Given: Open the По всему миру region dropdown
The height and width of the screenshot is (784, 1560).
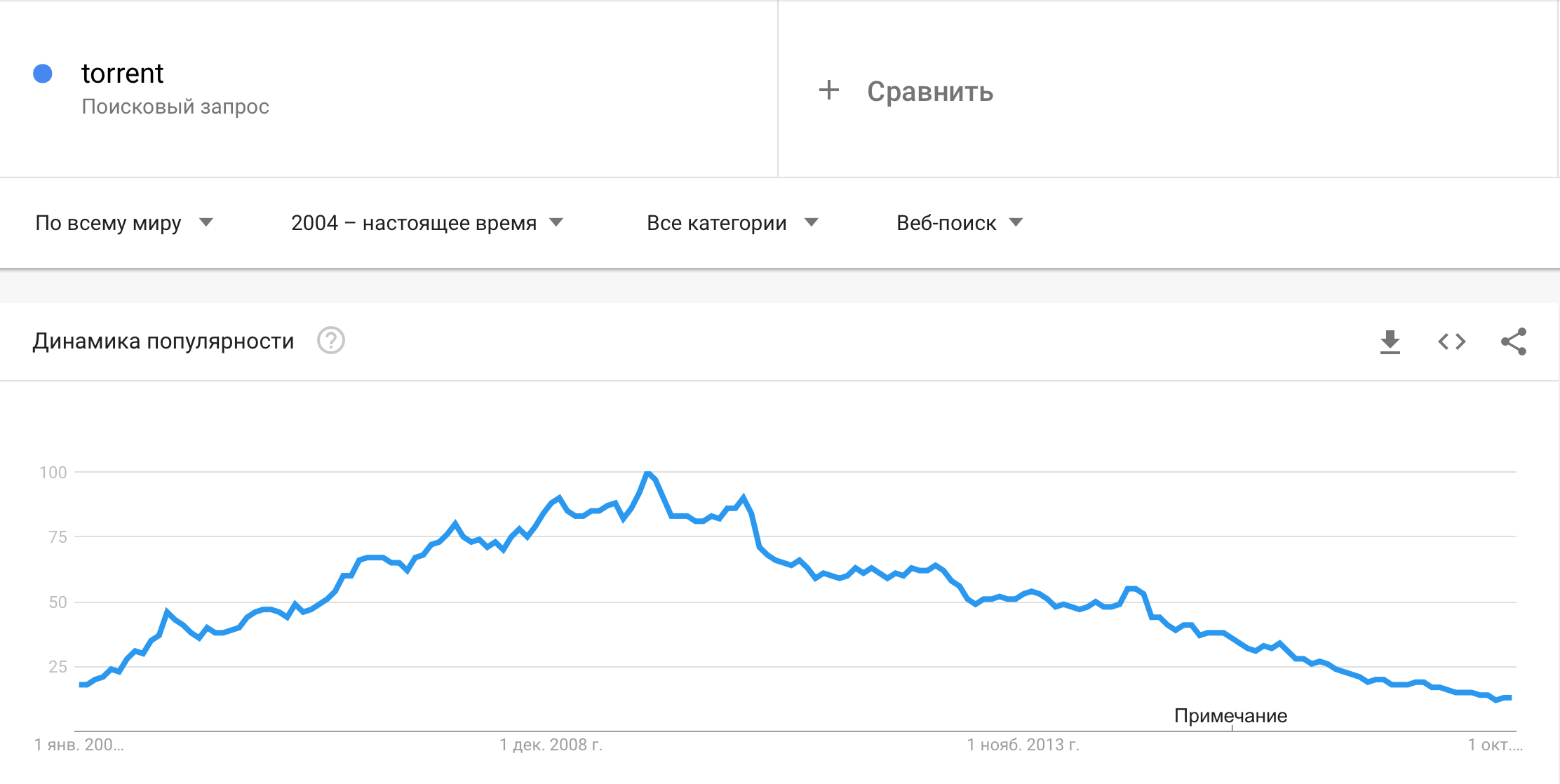Looking at the screenshot, I should pyautogui.click(x=124, y=223).
